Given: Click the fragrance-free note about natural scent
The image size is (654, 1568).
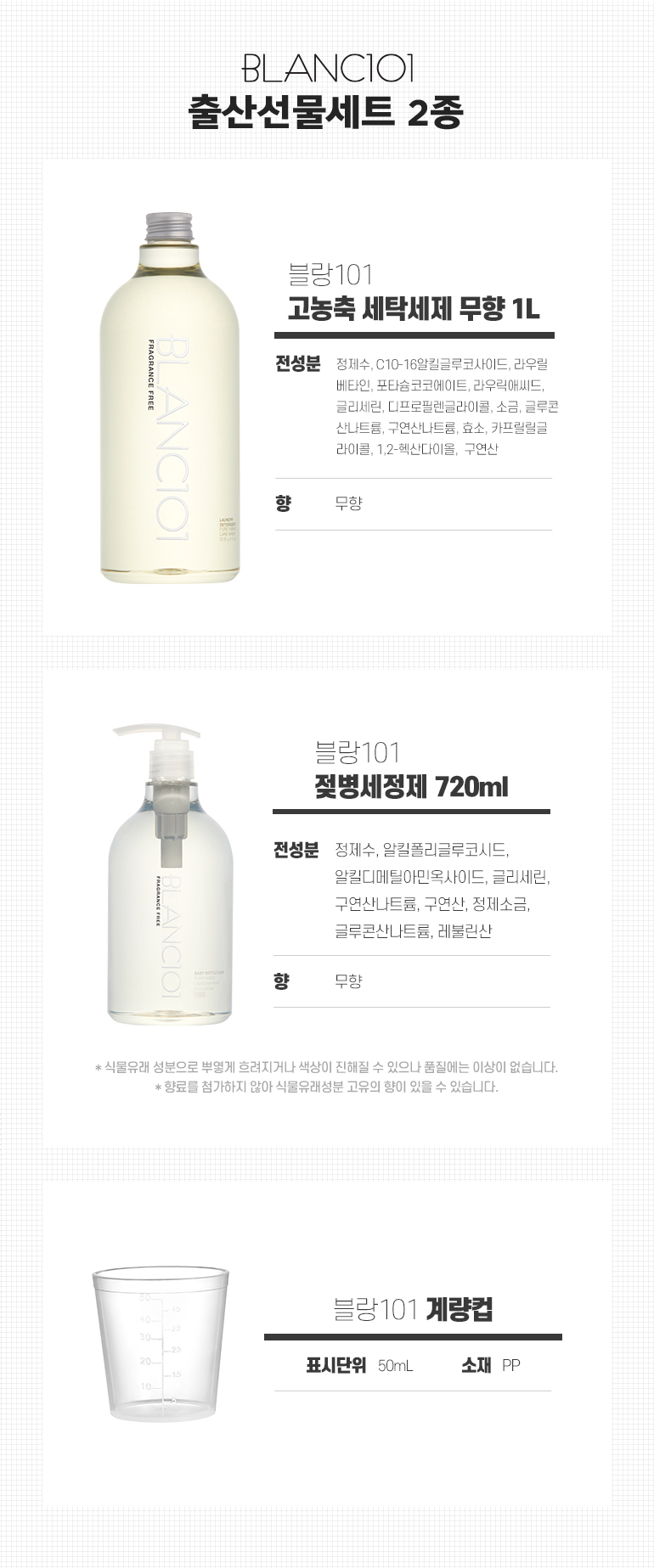Looking at the screenshot, I should [326, 1087].
